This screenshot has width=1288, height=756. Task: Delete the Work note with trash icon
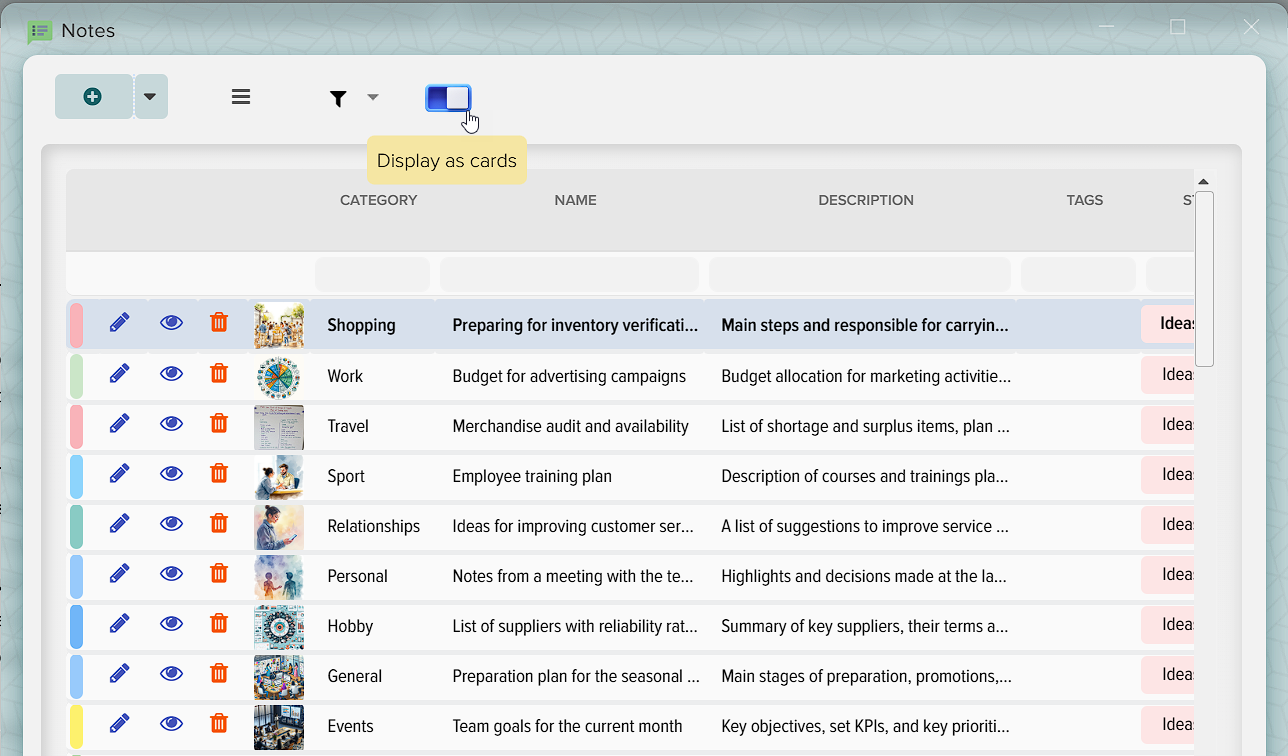pyautogui.click(x=219, y=373)
